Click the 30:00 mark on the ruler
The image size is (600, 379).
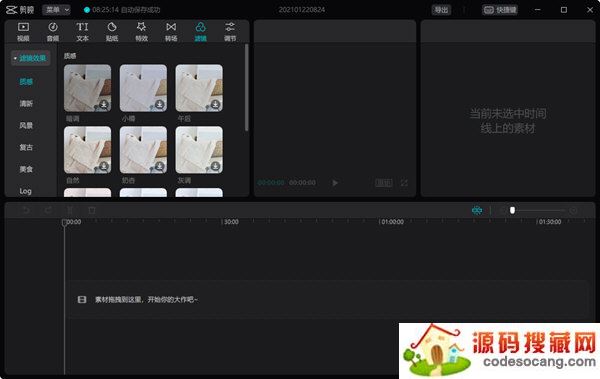coord(231,222)
